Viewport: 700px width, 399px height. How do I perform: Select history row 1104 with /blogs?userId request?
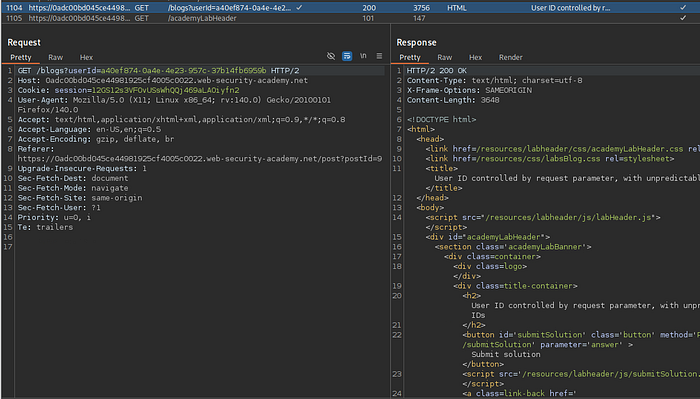tap(350, 8)
